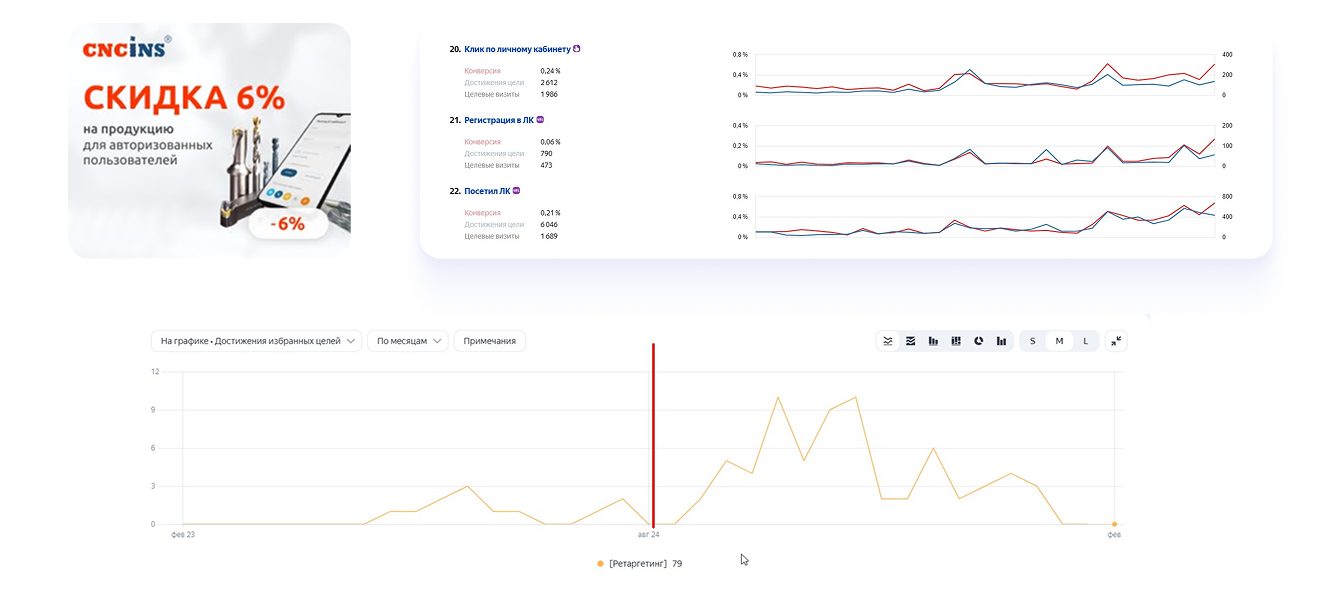
Task: Switch to pie chart view icon
Action: tap(979, 341)
